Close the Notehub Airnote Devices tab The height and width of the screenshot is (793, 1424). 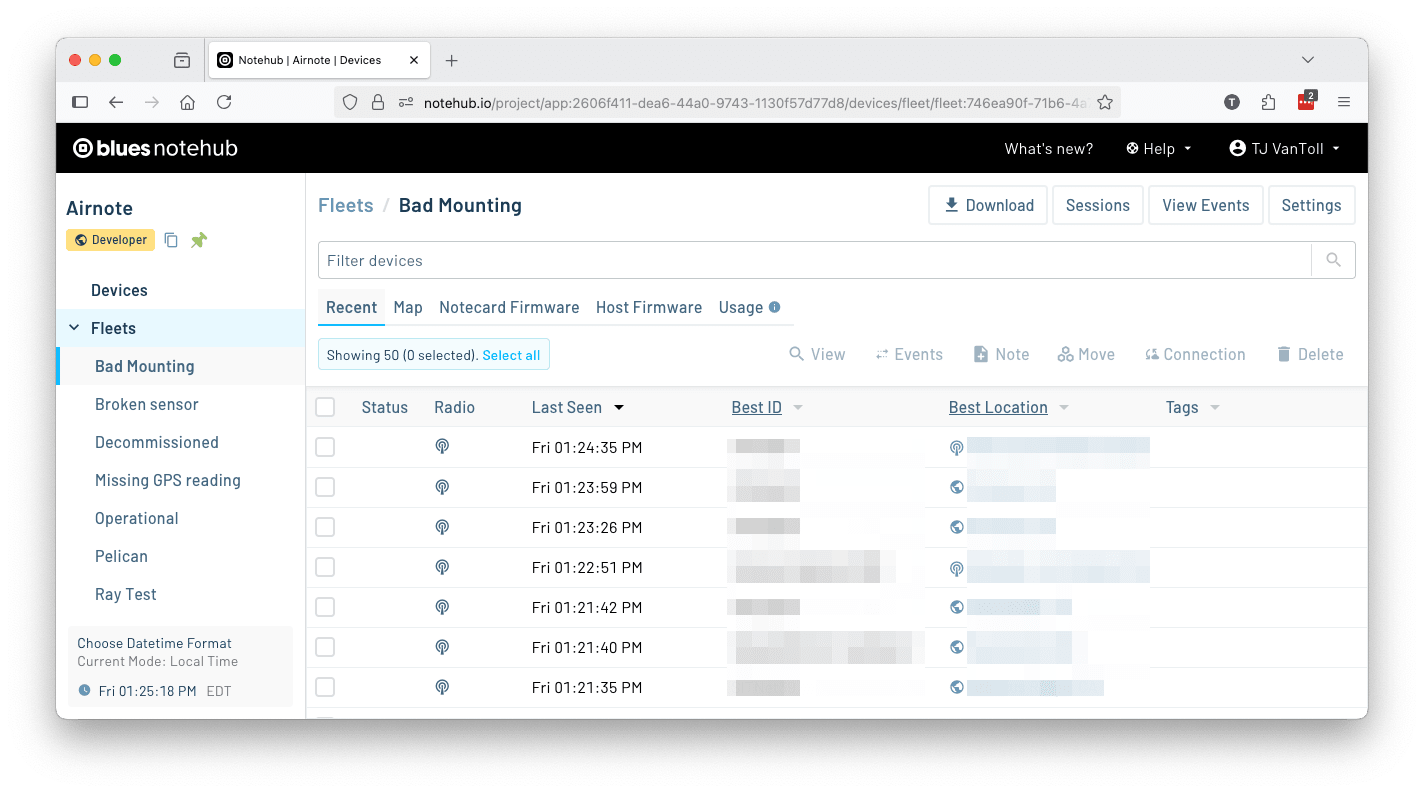pos(414,60)
